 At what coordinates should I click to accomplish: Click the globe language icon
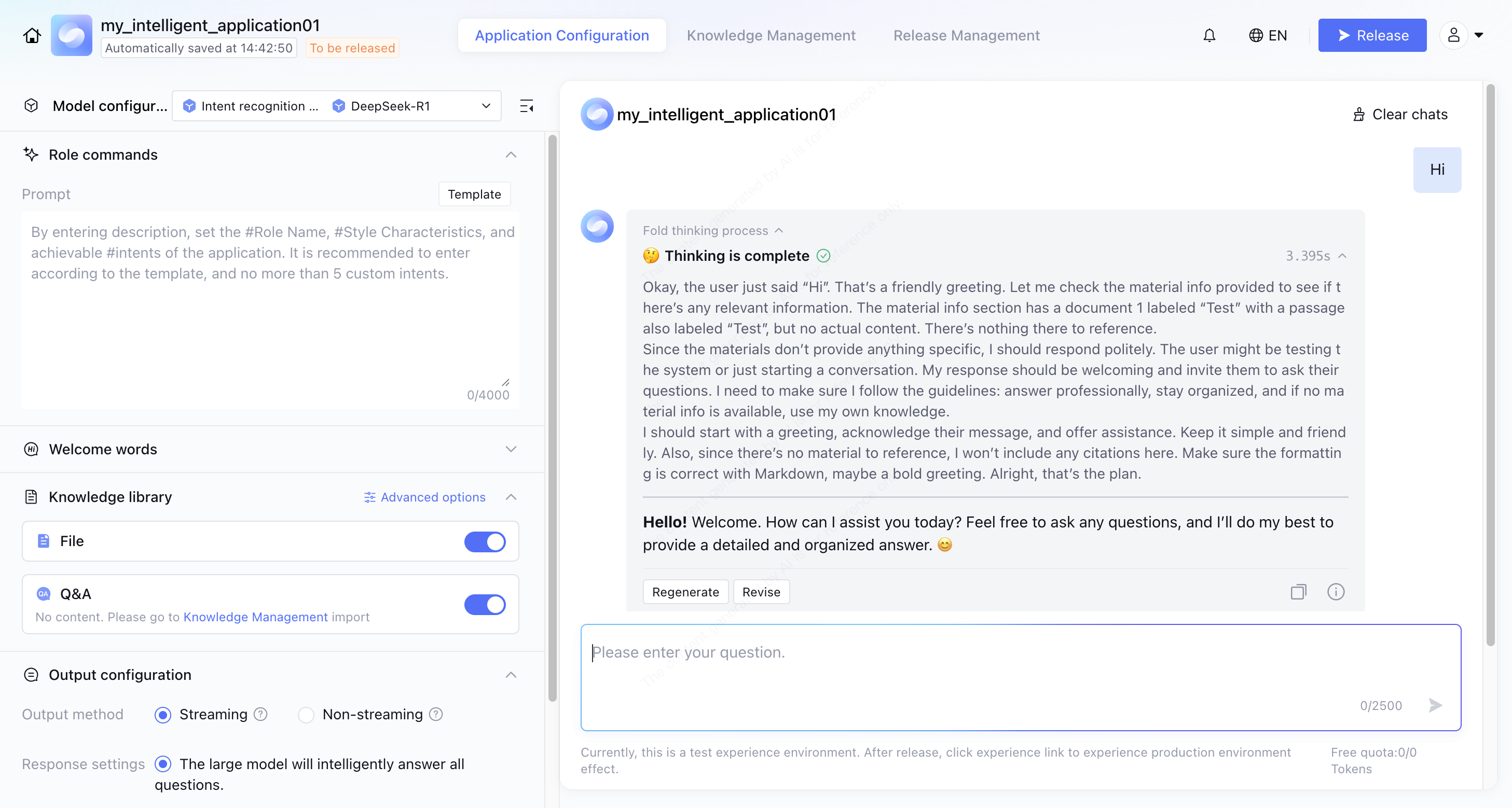(1256, 35)
